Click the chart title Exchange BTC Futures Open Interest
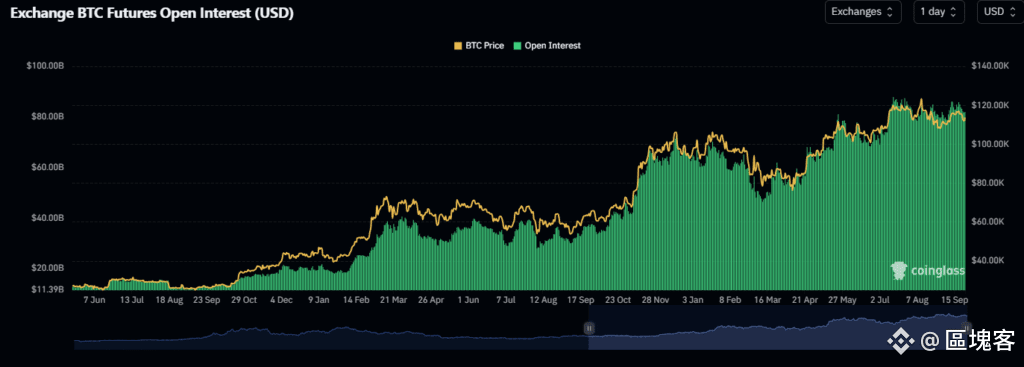The height and width of the screenshot is (367, 1024). click(152, 14)
